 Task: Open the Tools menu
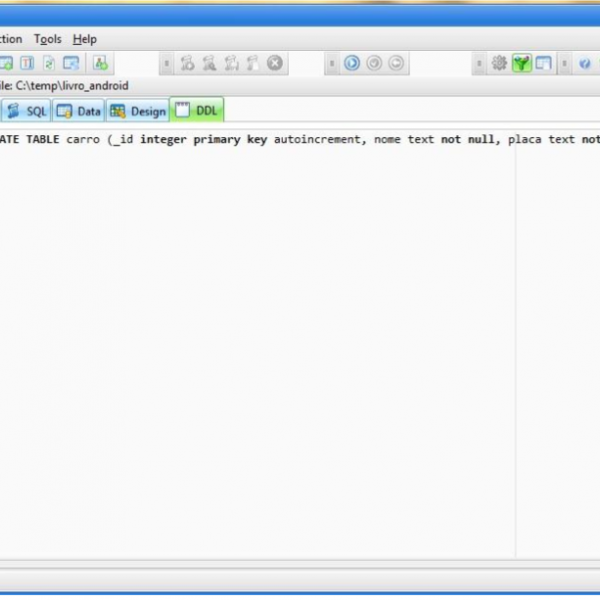pyautogui.click(x=47, y=39)
